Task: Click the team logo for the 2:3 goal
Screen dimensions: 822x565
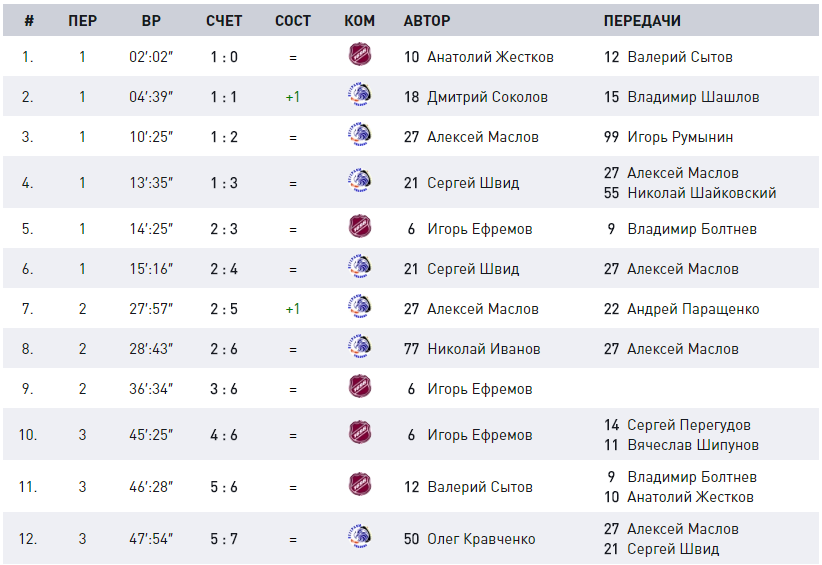Action: pyautogui.click(x=360, y=226)
